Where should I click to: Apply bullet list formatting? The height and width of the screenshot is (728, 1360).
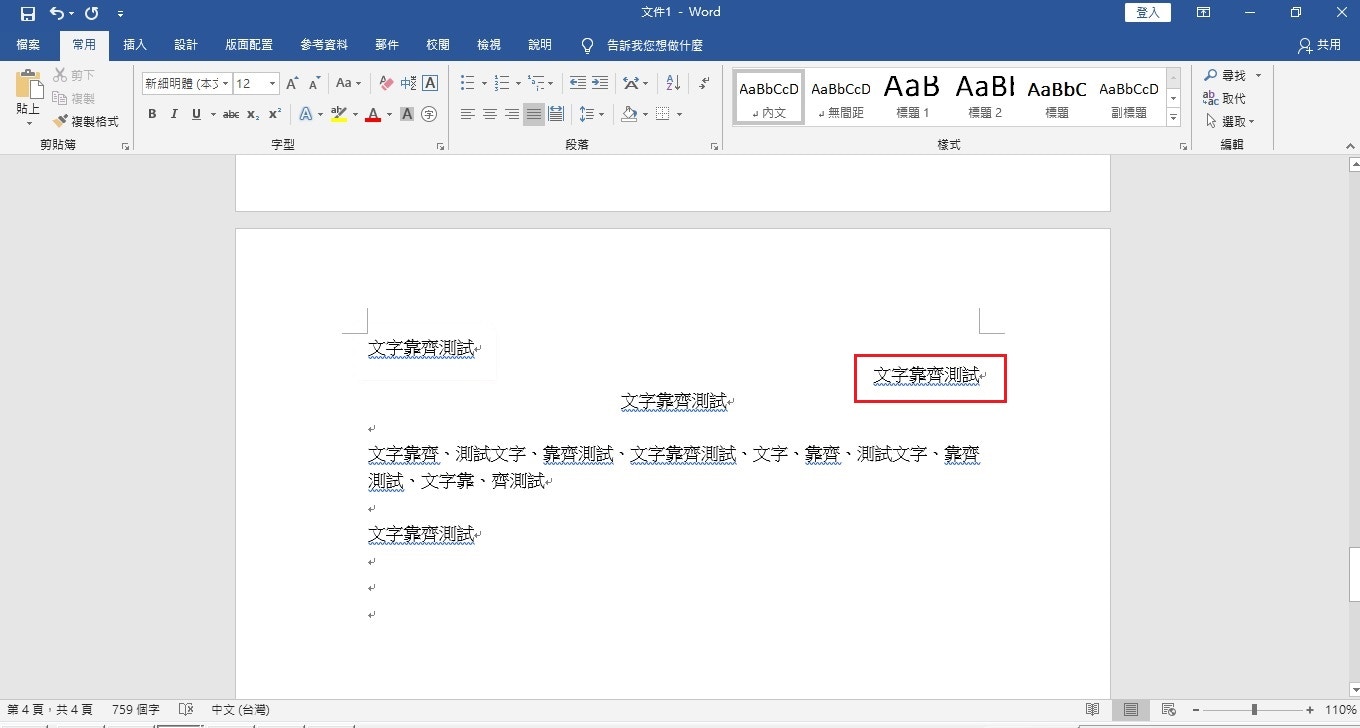click(x=466, y=83)
